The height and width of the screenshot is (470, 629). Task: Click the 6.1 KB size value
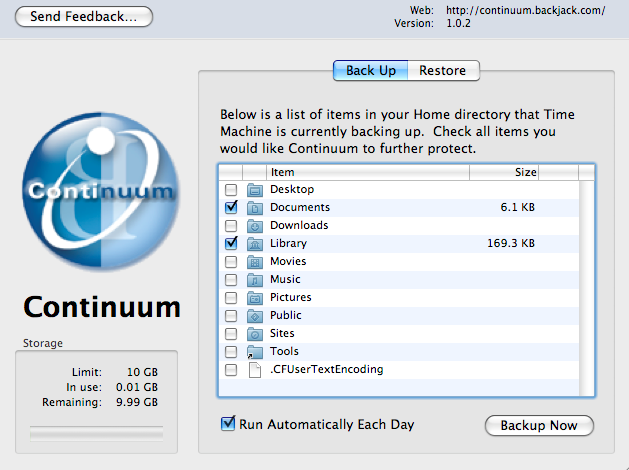[517, 207]
